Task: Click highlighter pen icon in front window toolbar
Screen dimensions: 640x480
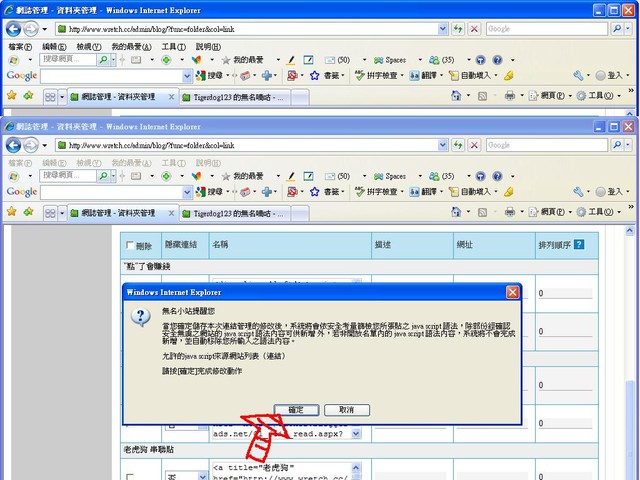Action: 290,176
